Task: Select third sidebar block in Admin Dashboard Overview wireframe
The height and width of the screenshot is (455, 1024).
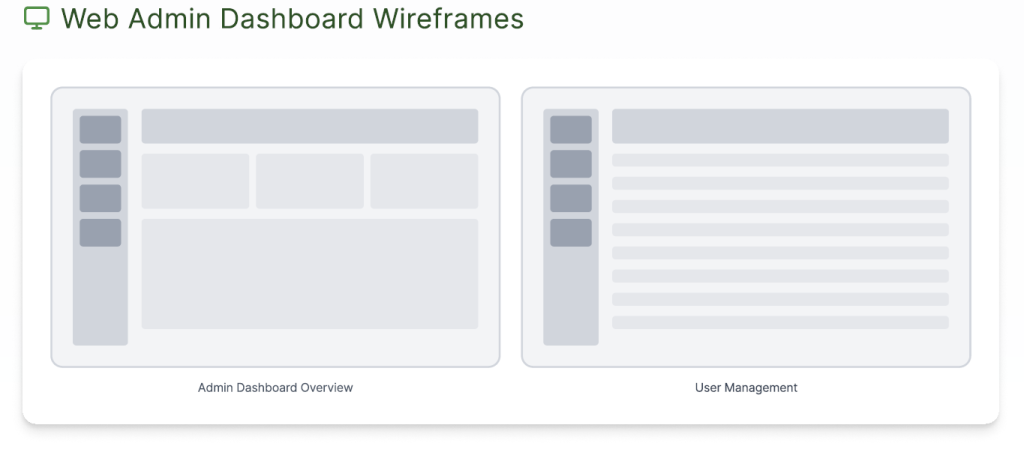Action: tap(100, 198)
